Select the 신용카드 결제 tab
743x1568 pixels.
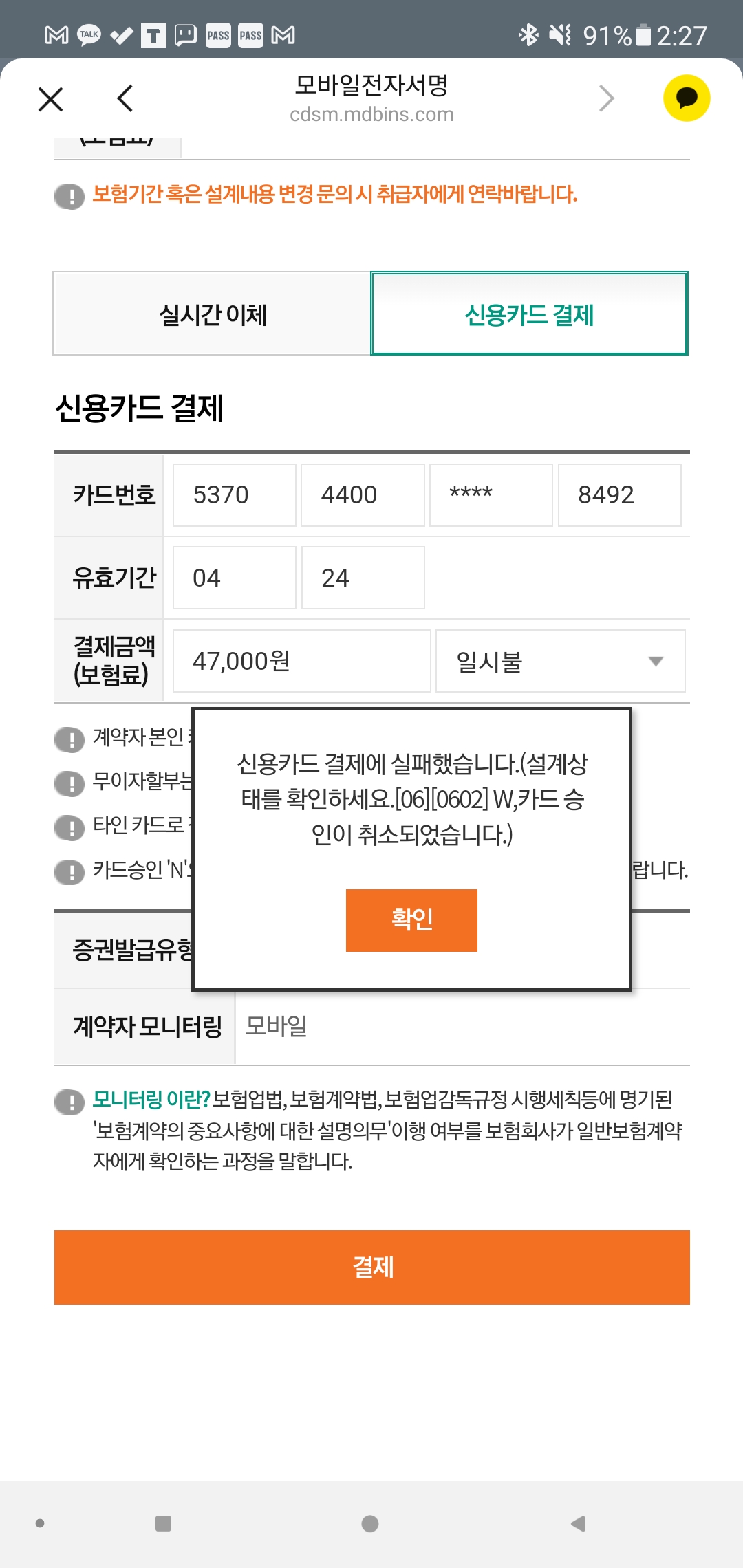tap(529, 314)
